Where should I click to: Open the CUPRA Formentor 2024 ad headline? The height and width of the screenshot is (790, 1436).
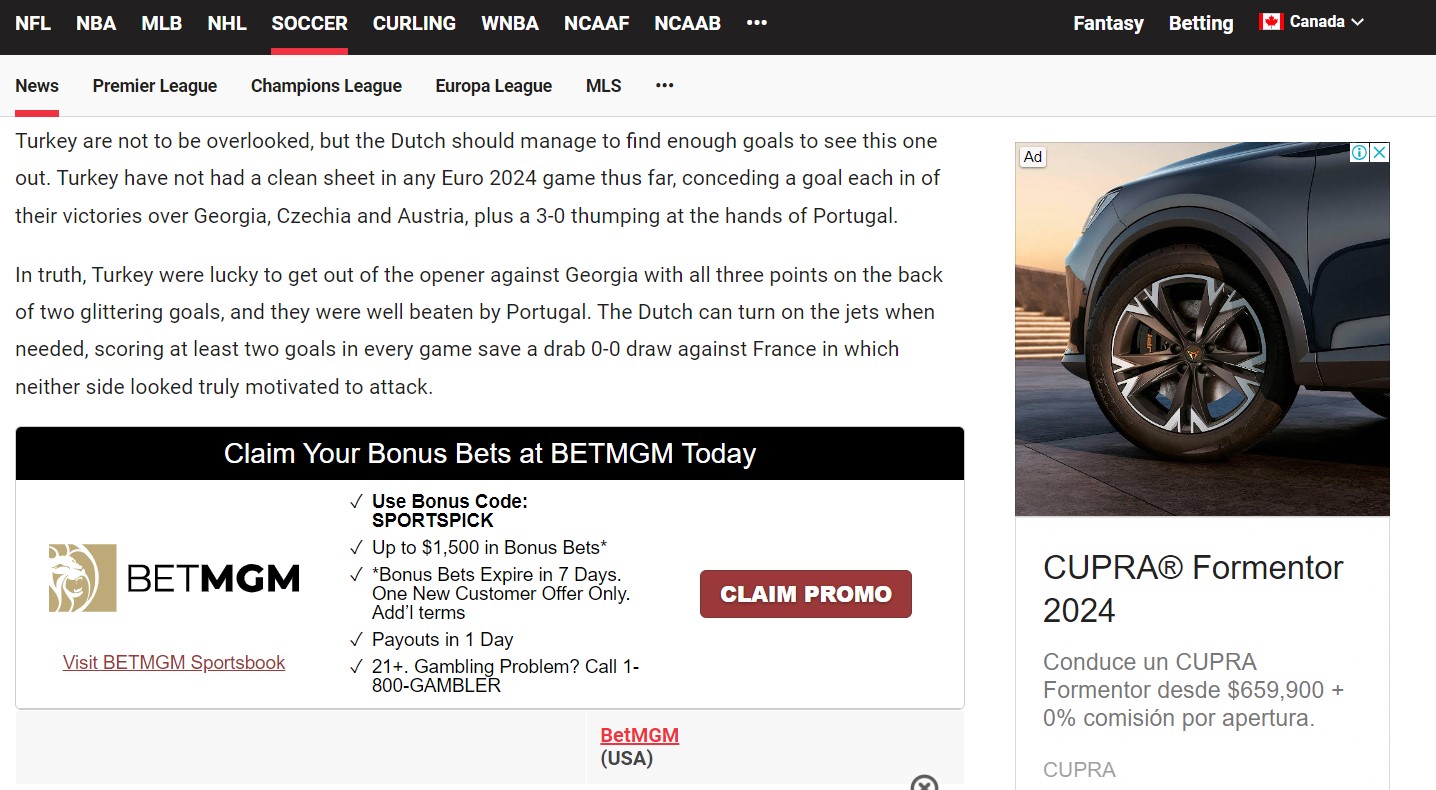[1193, 588]
